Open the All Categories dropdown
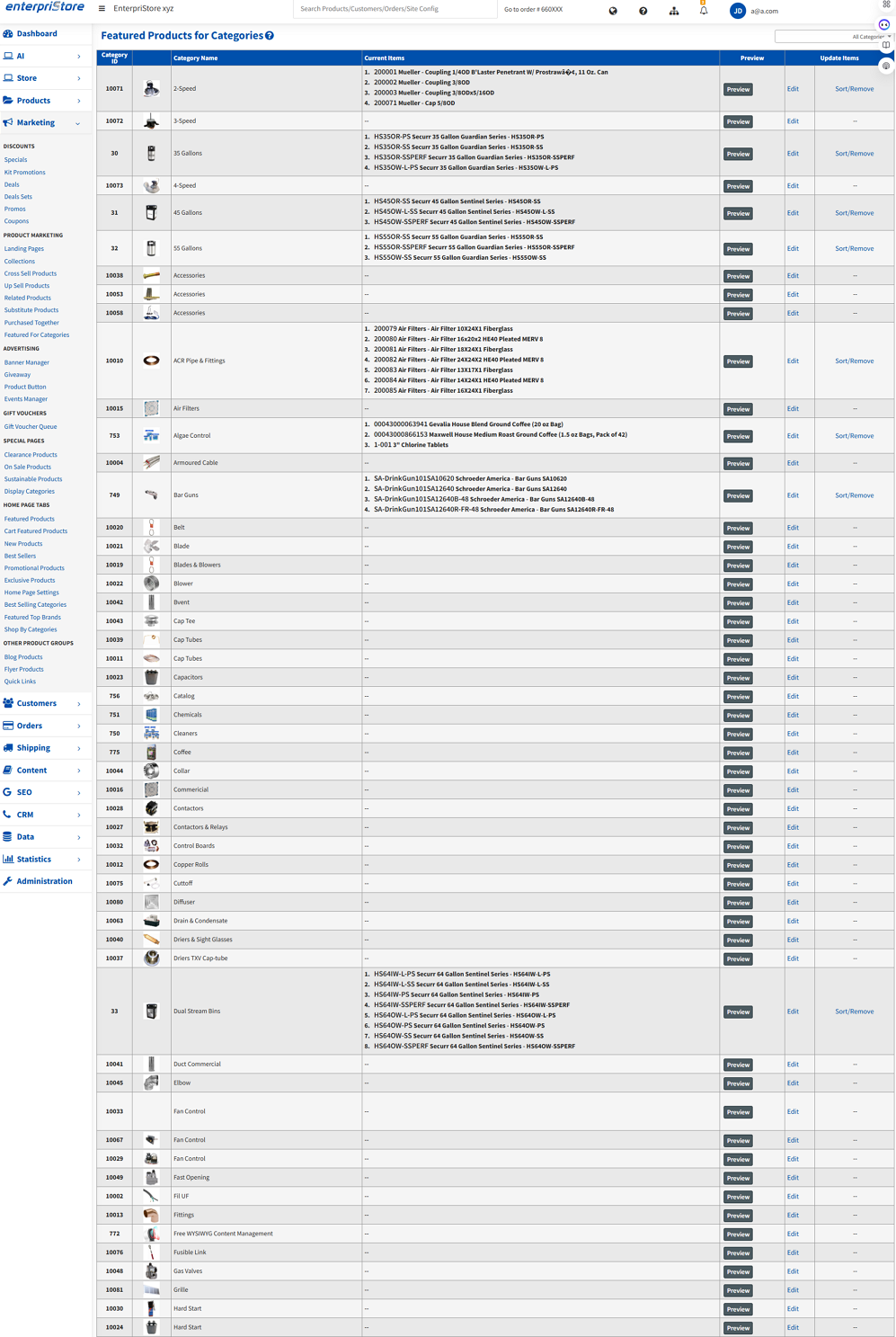Viewport: 896px width, 1337px height. pos(833,37)
